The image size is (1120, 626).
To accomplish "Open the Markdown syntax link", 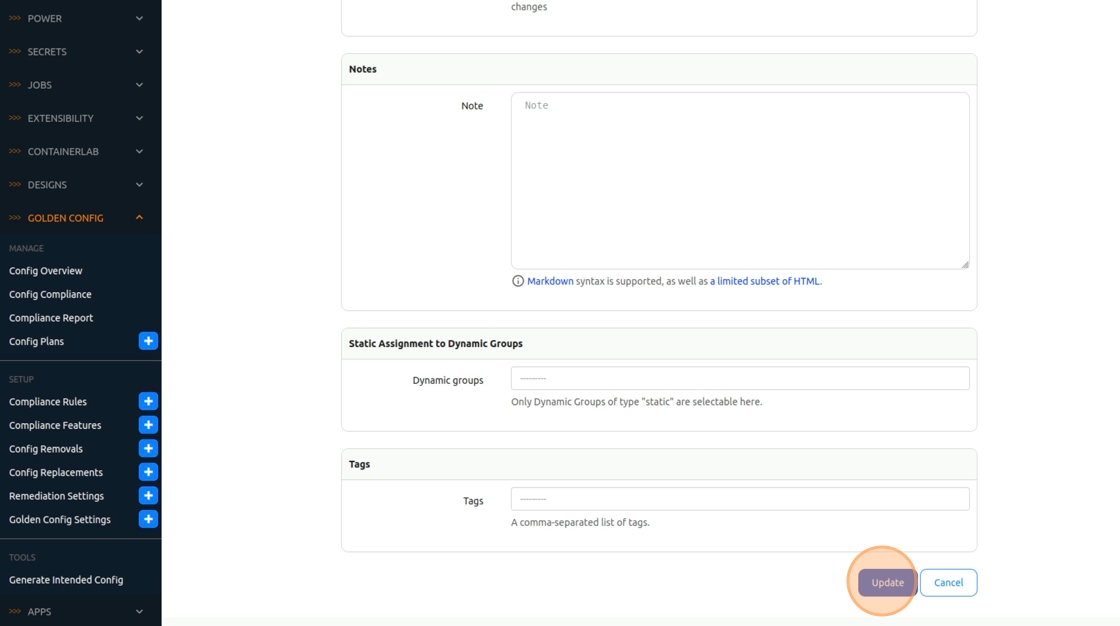I will coord(550,281).
